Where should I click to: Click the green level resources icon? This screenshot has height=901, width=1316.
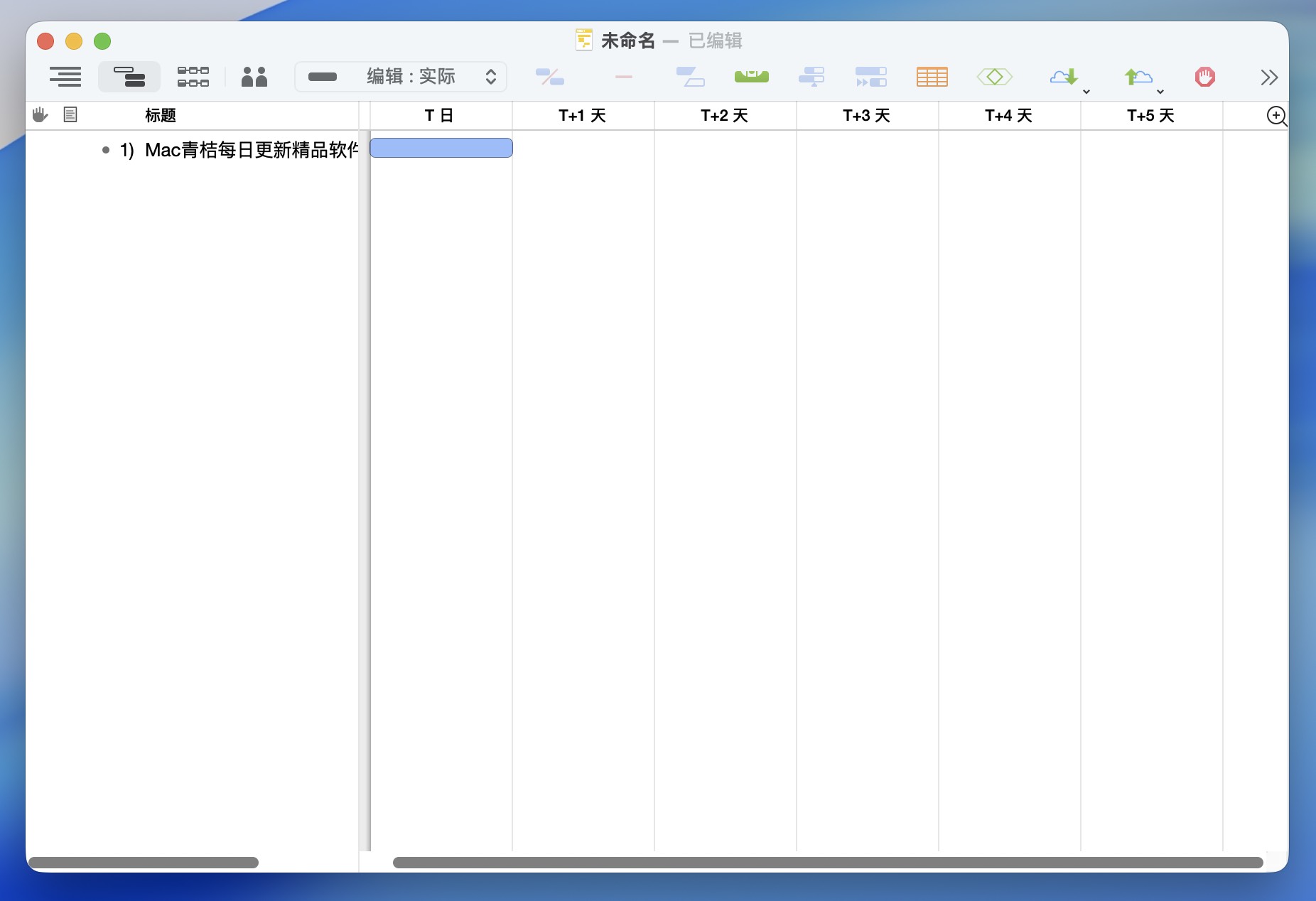[751, 76]
